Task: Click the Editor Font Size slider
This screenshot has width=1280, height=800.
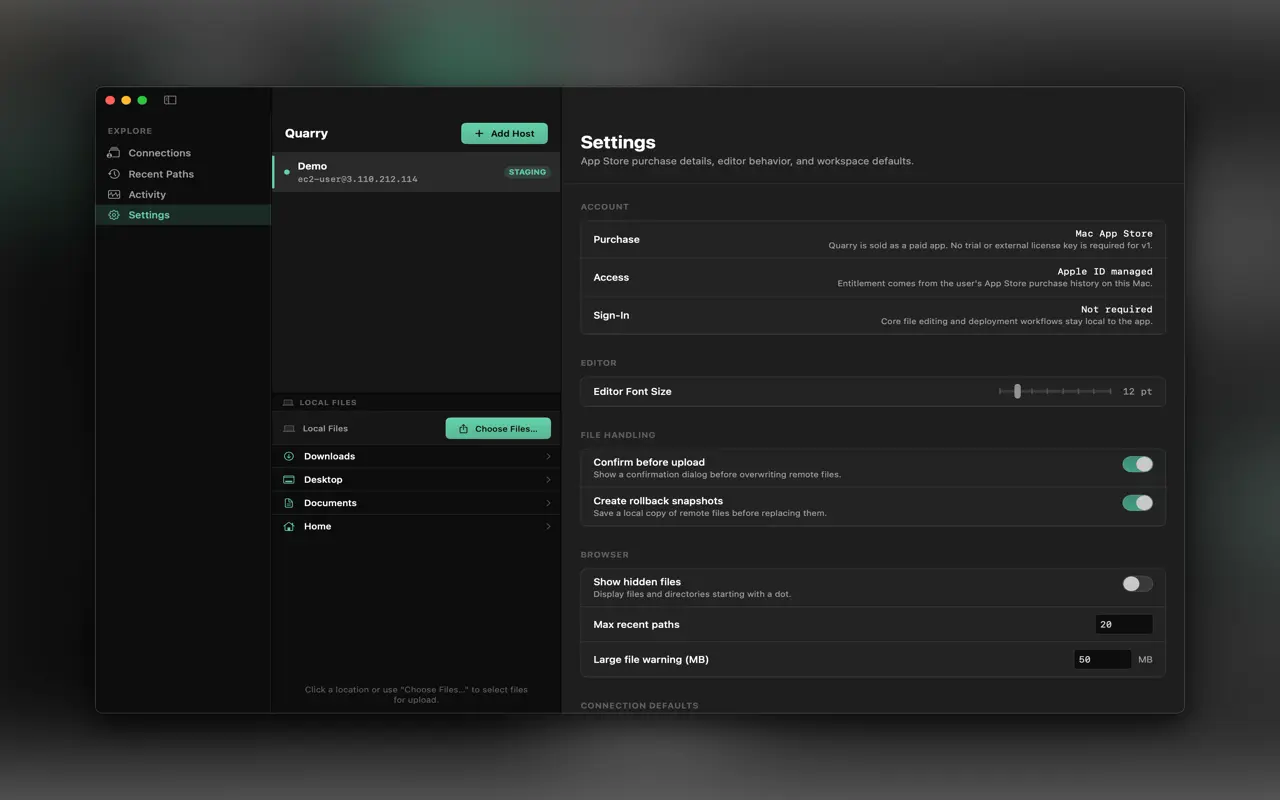Action: [x=1055, y=391]
